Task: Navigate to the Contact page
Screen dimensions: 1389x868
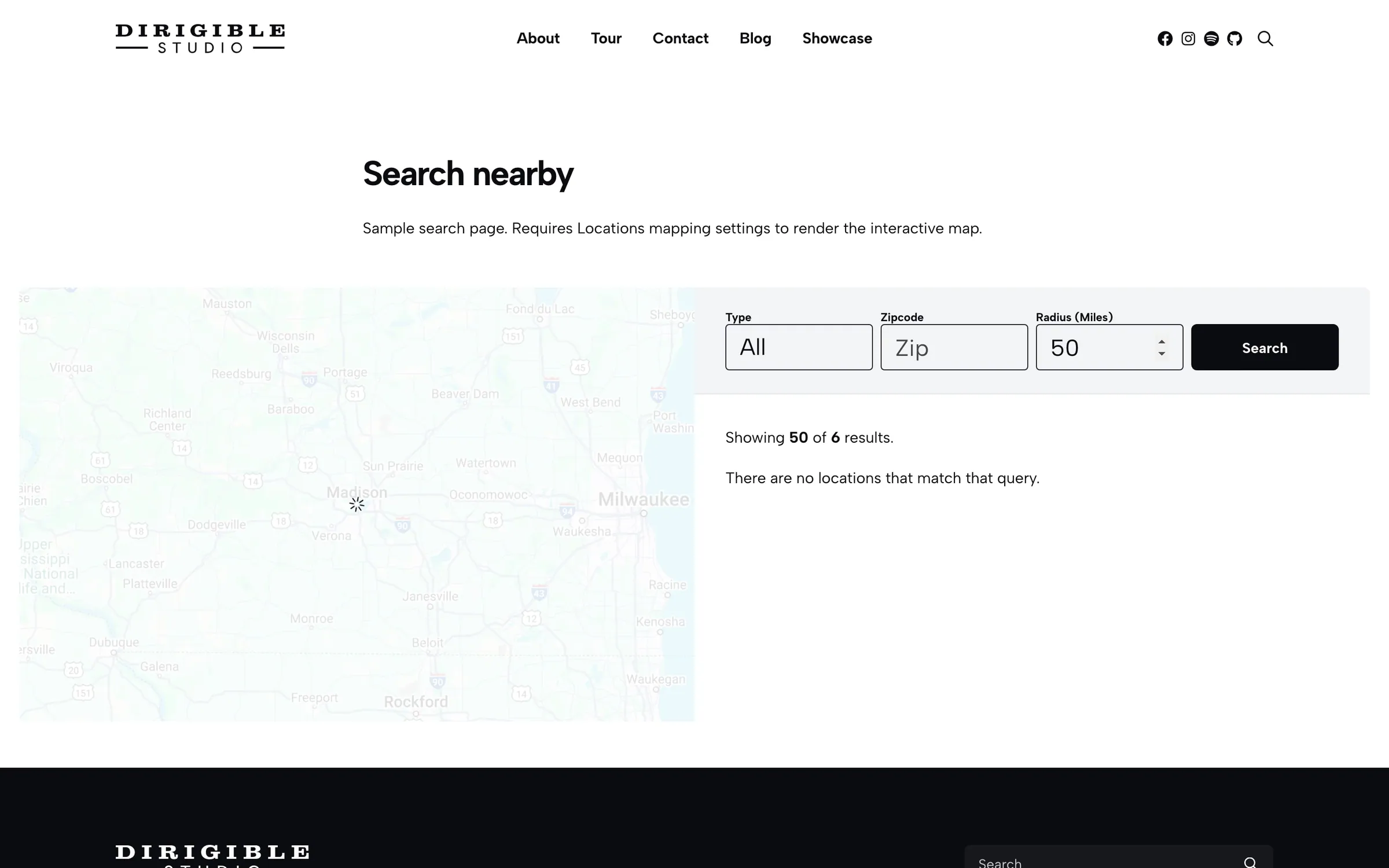Action: click(680, 38)
